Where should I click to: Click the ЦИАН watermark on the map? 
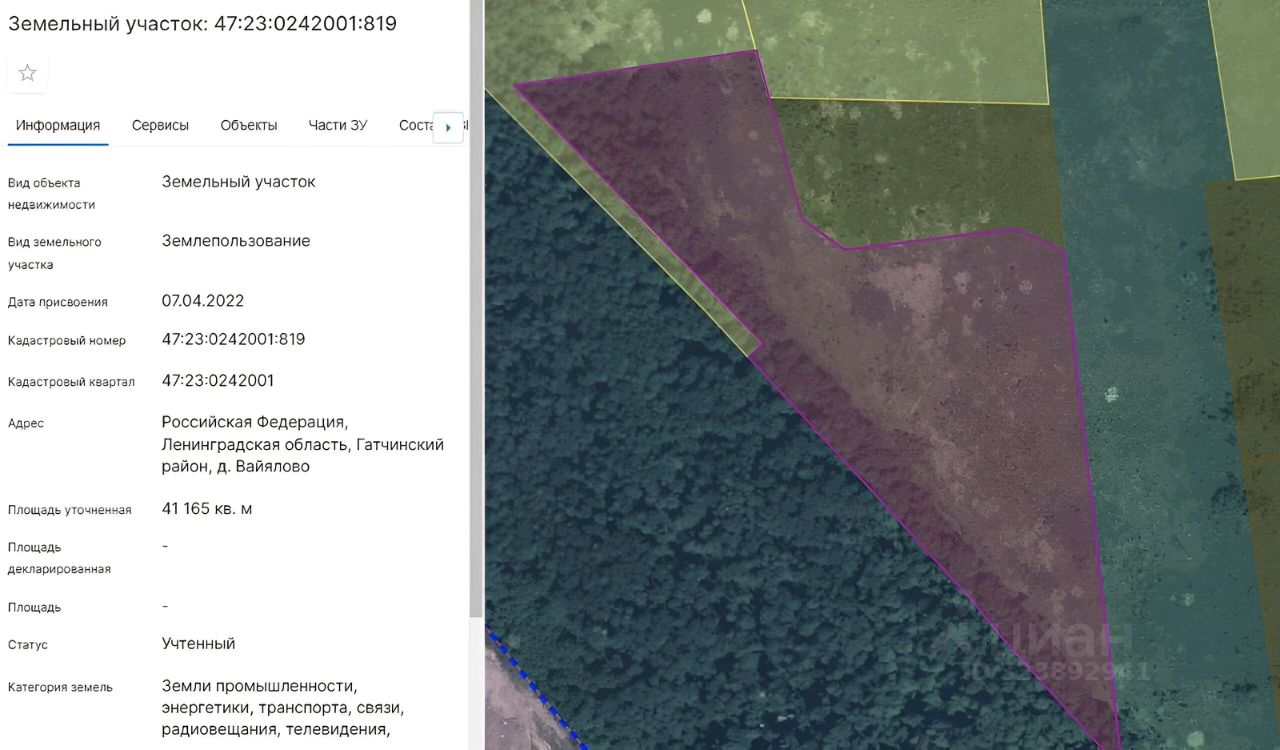pyautogui.click(x=1040, y=648)
